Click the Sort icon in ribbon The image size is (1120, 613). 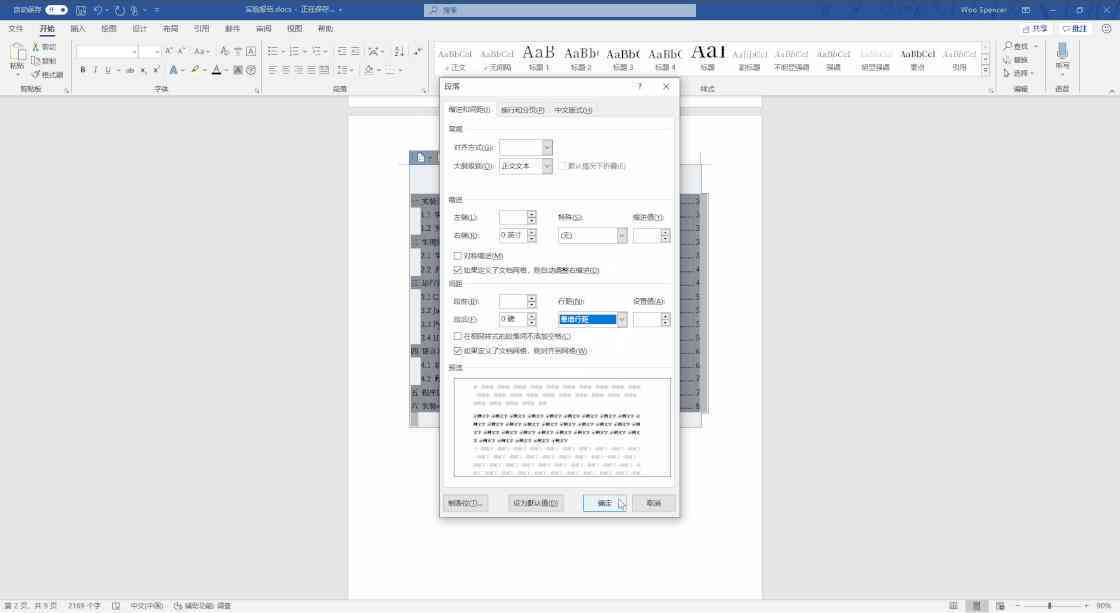[399, 51]
